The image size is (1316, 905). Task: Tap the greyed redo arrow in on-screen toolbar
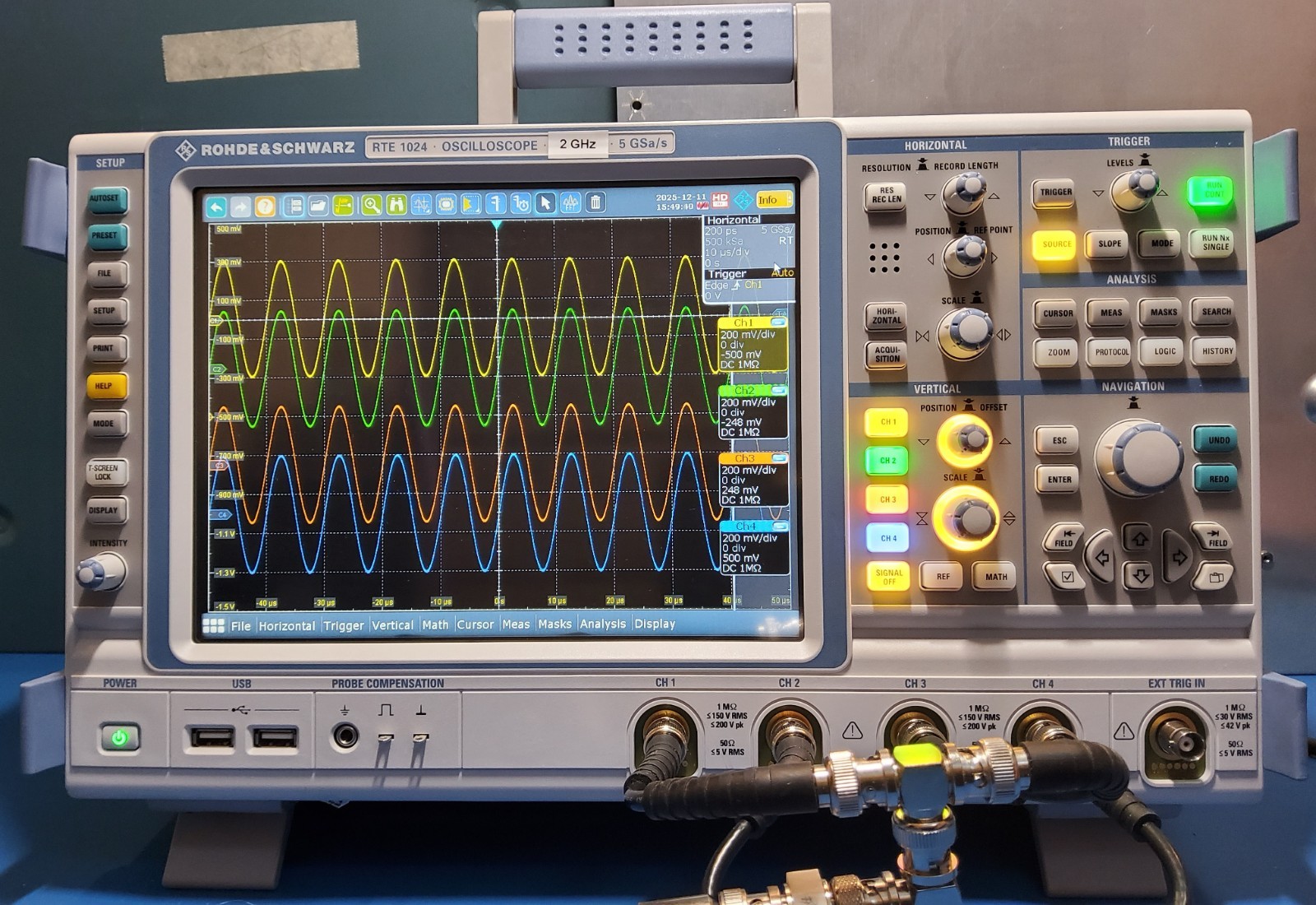[240, 206]
